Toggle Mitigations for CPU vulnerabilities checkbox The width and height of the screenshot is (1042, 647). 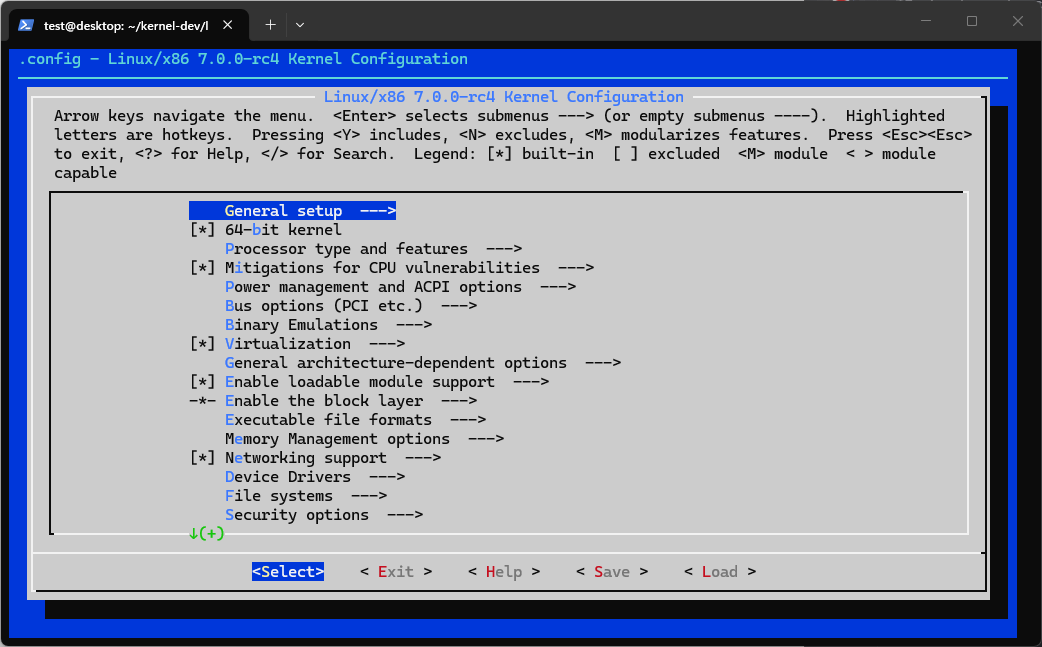click(x=203, y=268)
